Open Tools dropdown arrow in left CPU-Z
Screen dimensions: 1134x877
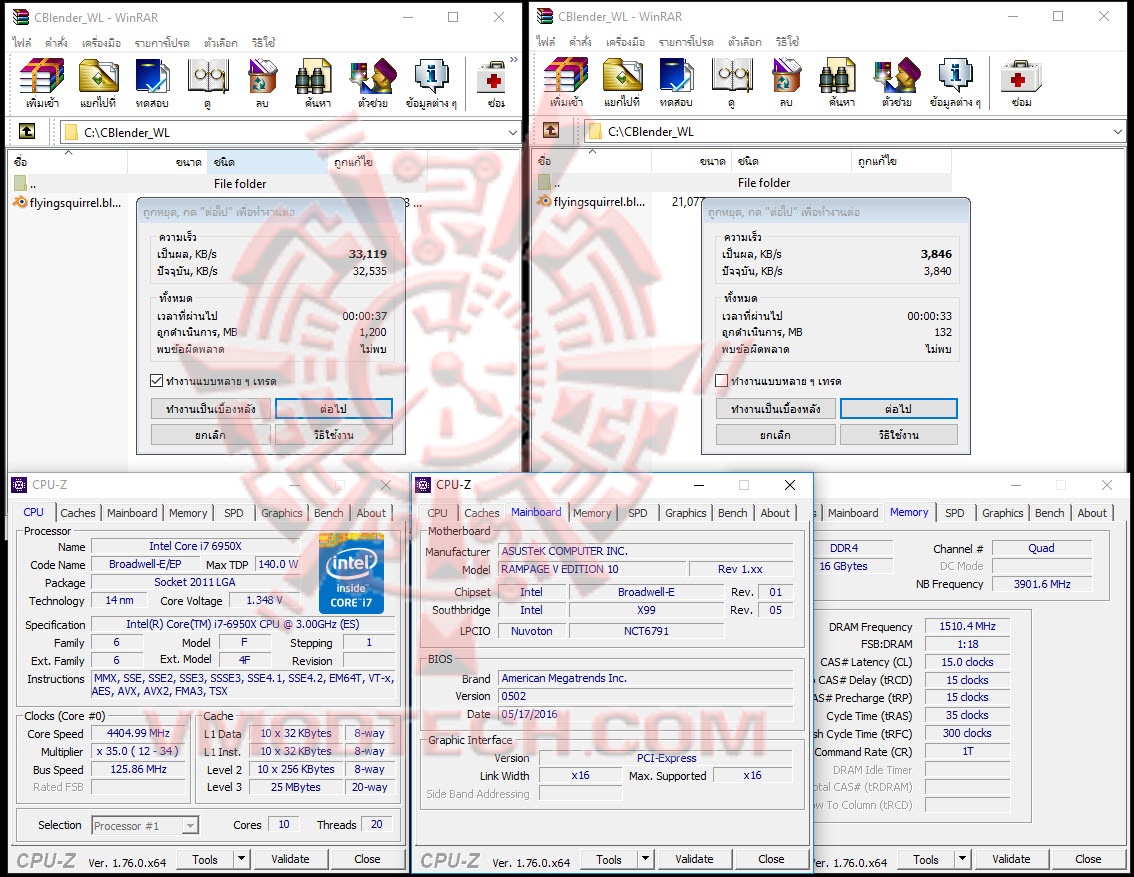pos(242,859)
